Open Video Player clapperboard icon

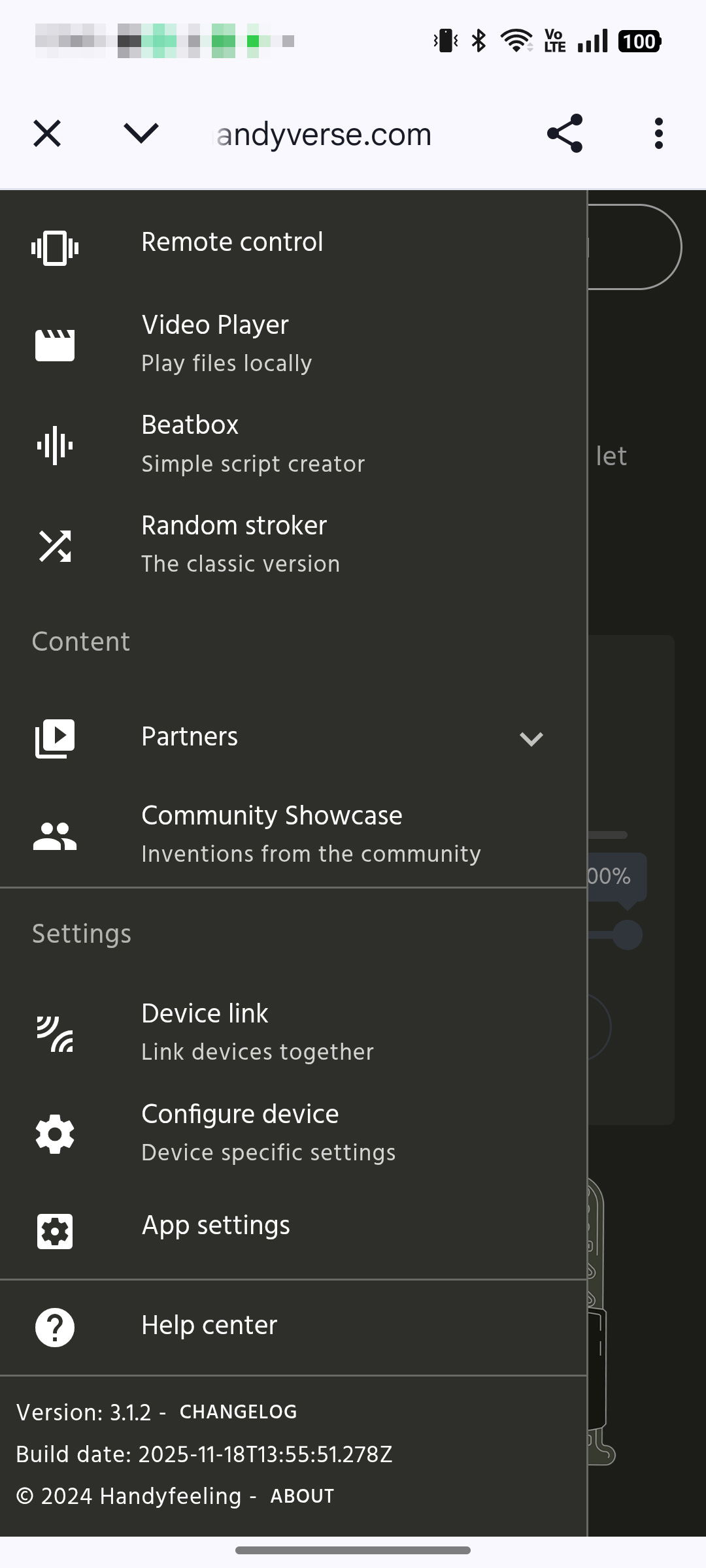(55, 345)
